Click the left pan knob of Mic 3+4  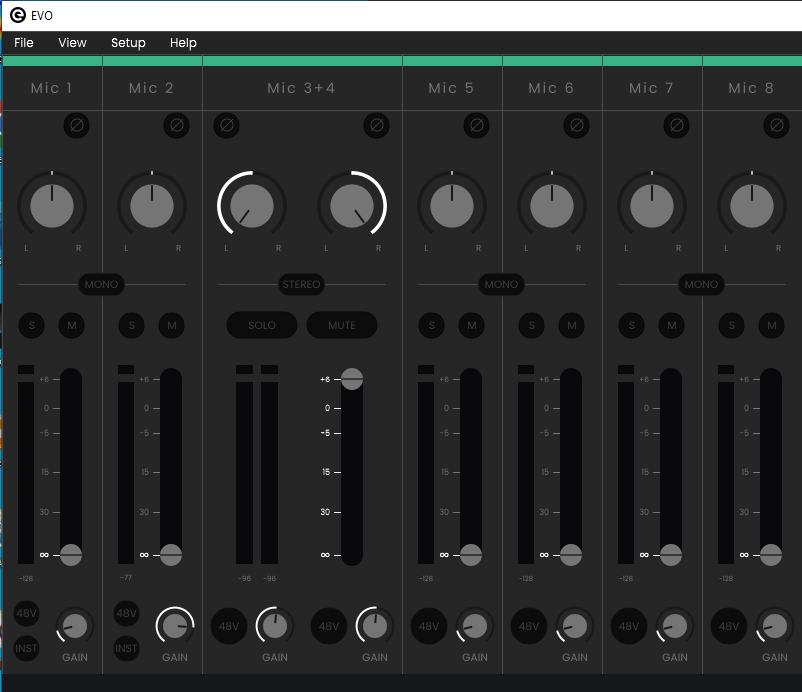point(252,206)
